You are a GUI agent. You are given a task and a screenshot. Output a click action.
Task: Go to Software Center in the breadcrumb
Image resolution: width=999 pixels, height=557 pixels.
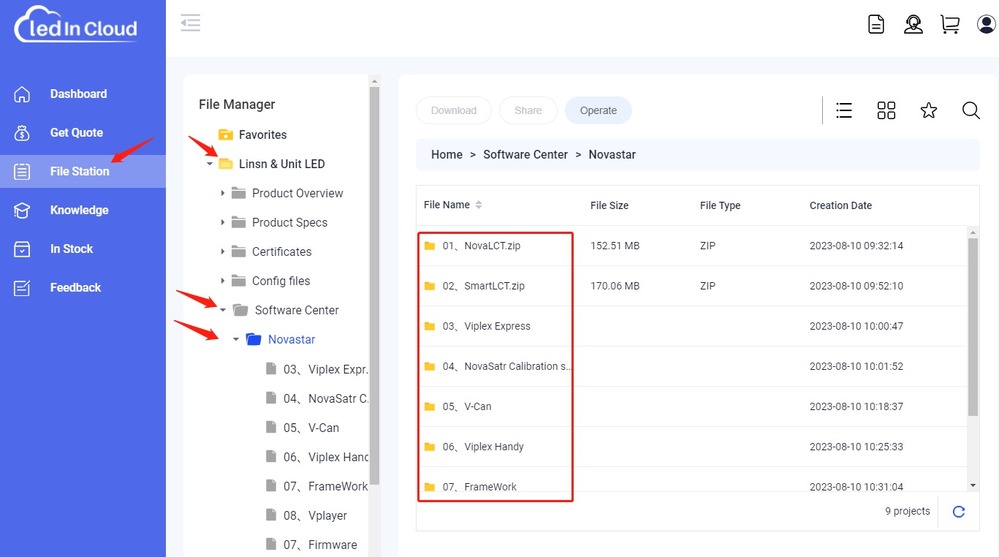[x=525, y=154]
